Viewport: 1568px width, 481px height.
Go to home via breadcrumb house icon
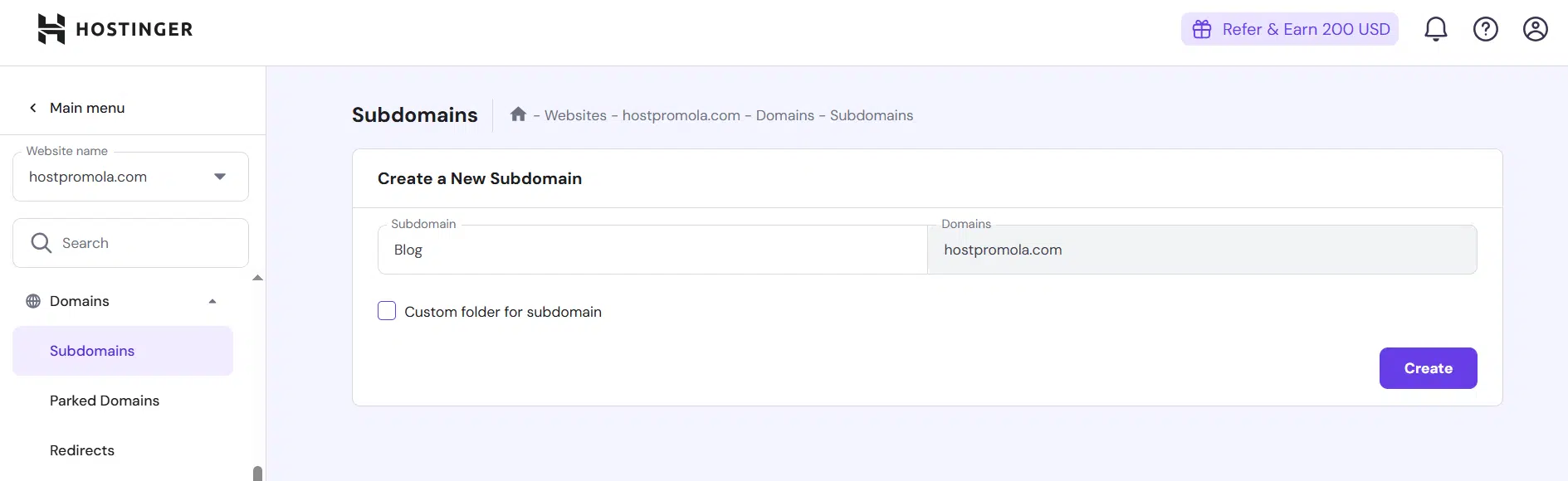(x=518, y=114)
